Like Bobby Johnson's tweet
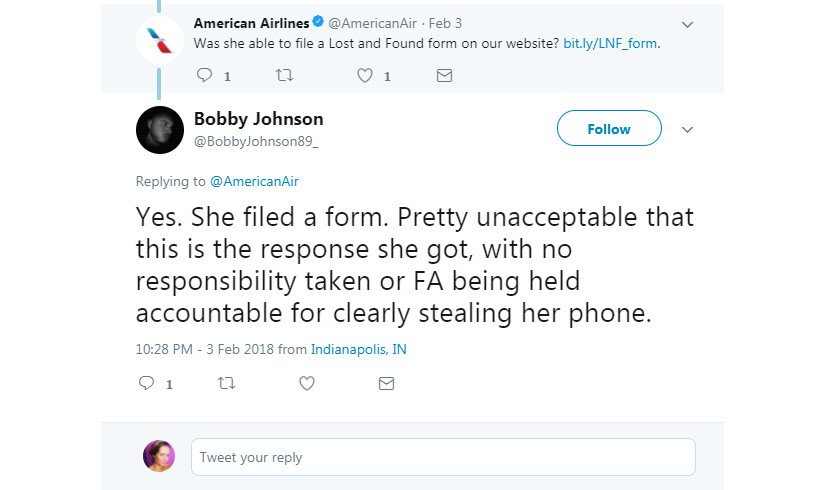This screenshot has height=490, width=825. pyautogui.click(x=306, y=383)
